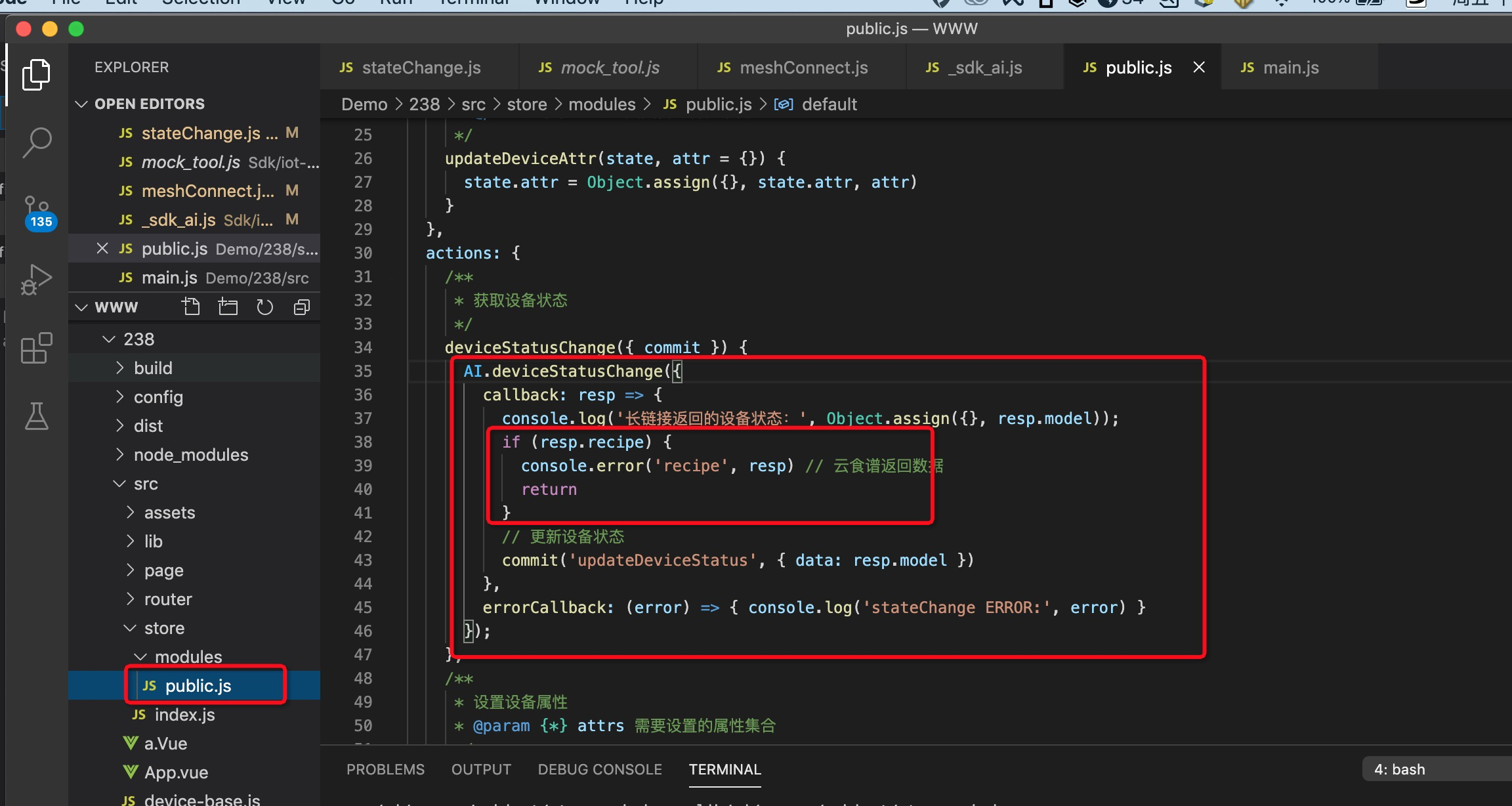Screen dimensions: 1512x806
Task: Collapse all folders in WWW explorer
Action: [301, 307]
